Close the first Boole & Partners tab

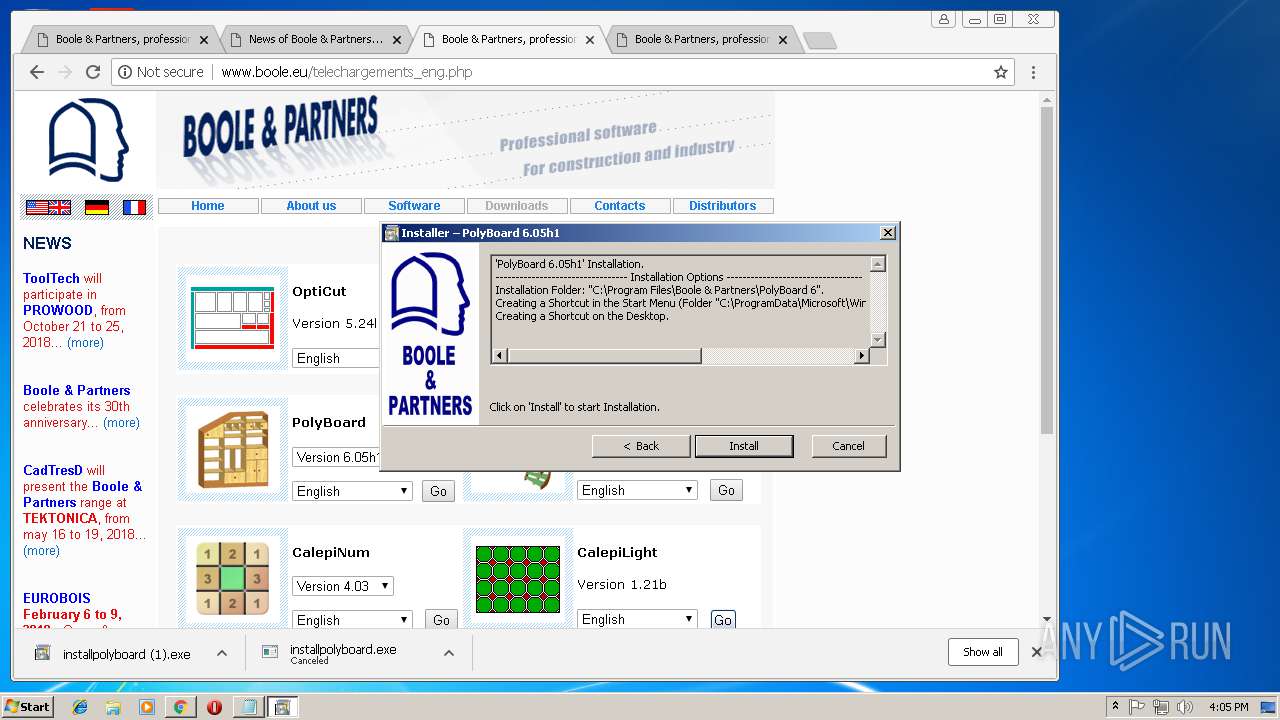(x=204, y=40)
